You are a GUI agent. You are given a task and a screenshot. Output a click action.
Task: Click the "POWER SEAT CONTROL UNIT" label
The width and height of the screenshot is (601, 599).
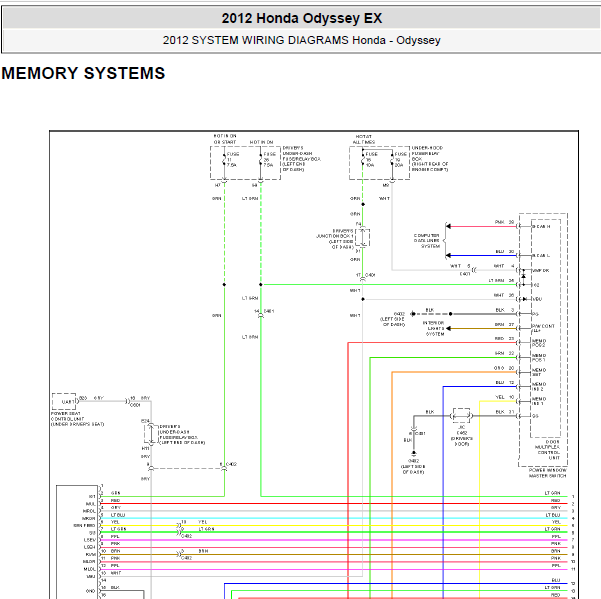77,419
